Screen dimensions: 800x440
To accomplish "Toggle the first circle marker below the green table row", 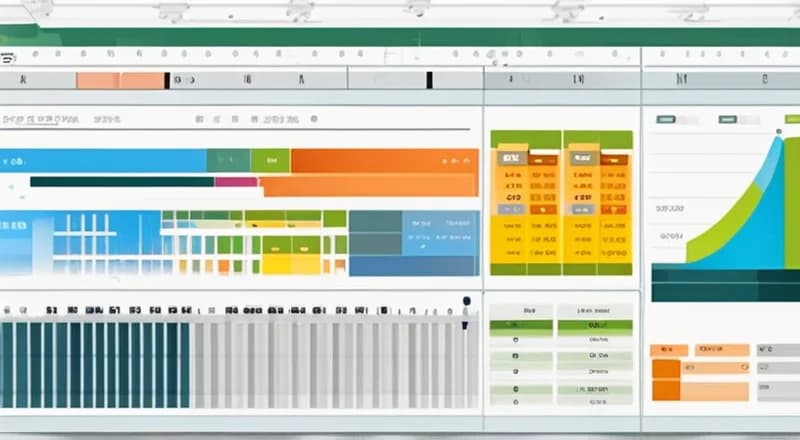I will tap(515, 341).
